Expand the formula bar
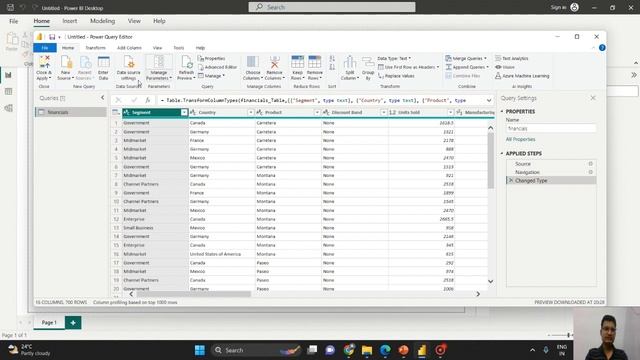The width and height of the screenshot is (640, 360). tap(489, 100)
